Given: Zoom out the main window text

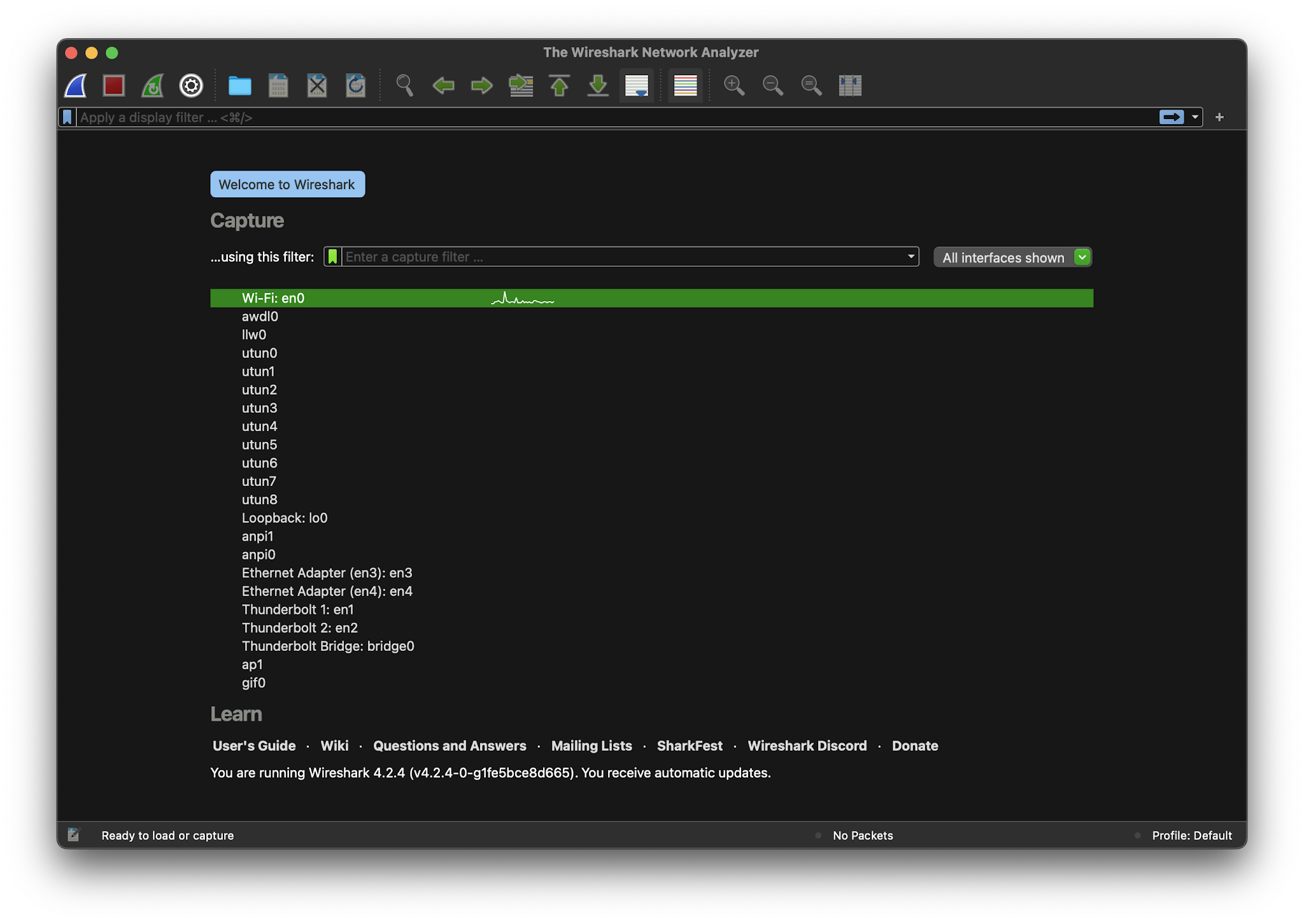Looking at the screenshot, I should tap(773, 85).
